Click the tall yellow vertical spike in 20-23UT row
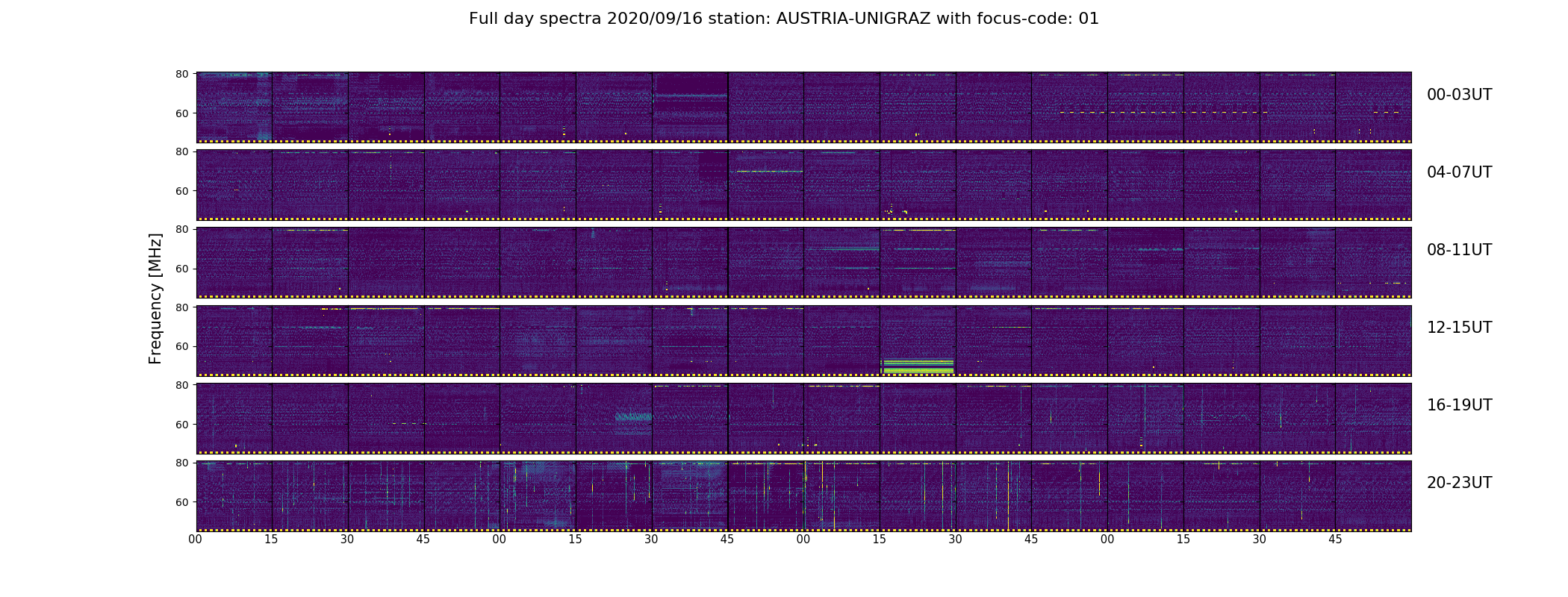Viewport: 1568px width, 597px height. pos(1008,496)
